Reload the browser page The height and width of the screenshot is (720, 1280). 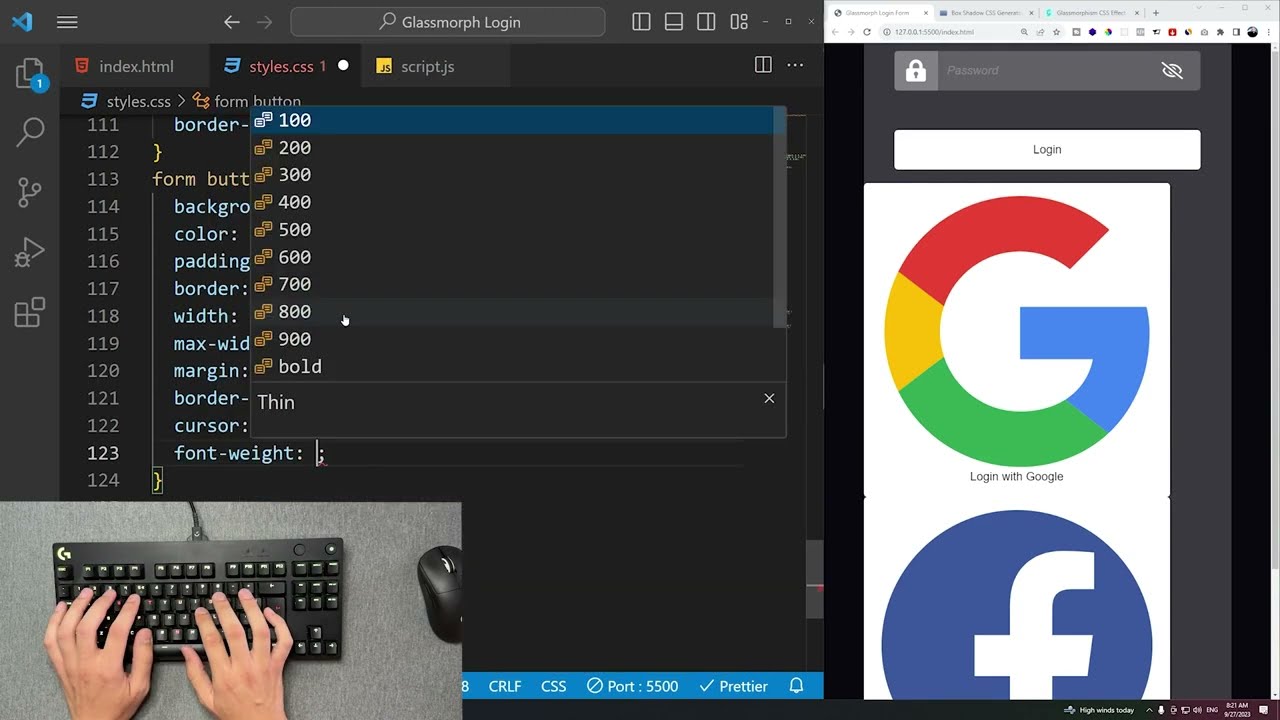tap(867, 32)
